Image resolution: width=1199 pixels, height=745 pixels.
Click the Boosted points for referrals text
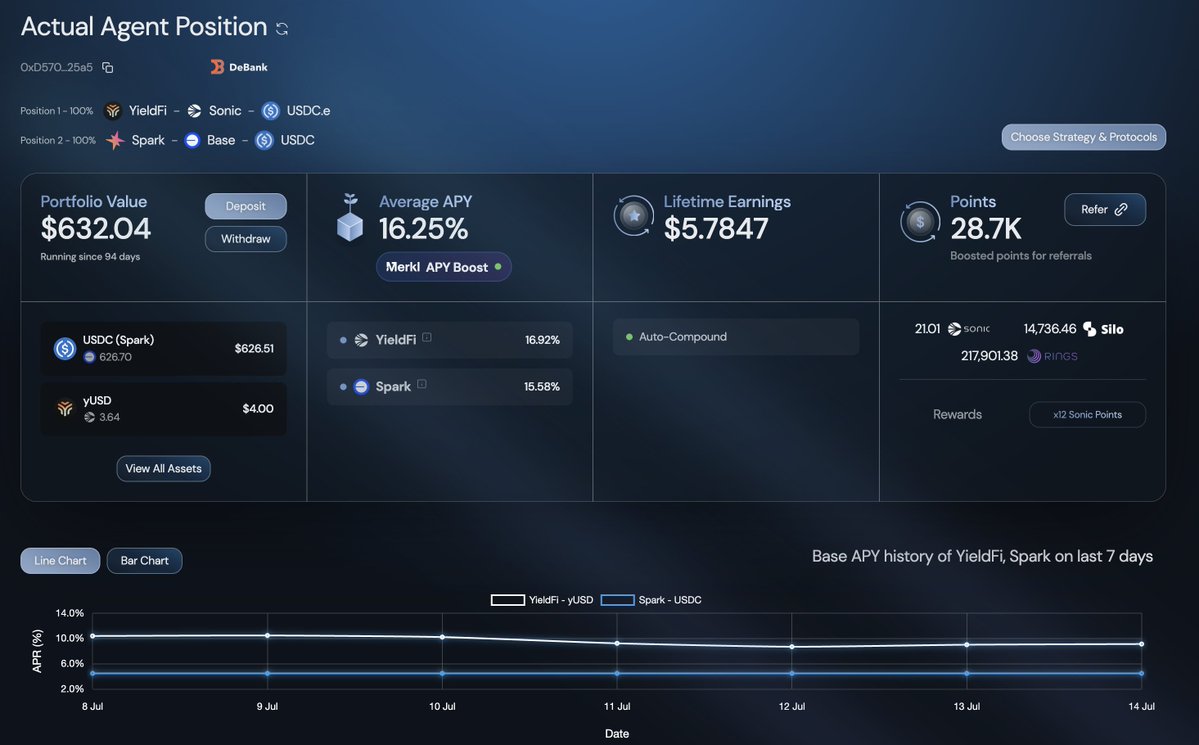click(1021, 256)
